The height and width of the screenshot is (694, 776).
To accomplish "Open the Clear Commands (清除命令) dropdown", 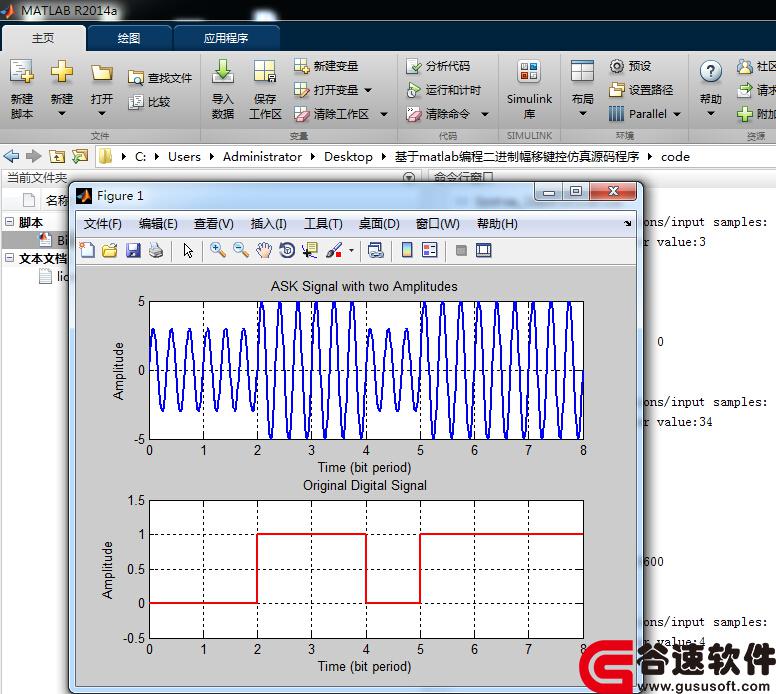I will click(x=485, y=114).
